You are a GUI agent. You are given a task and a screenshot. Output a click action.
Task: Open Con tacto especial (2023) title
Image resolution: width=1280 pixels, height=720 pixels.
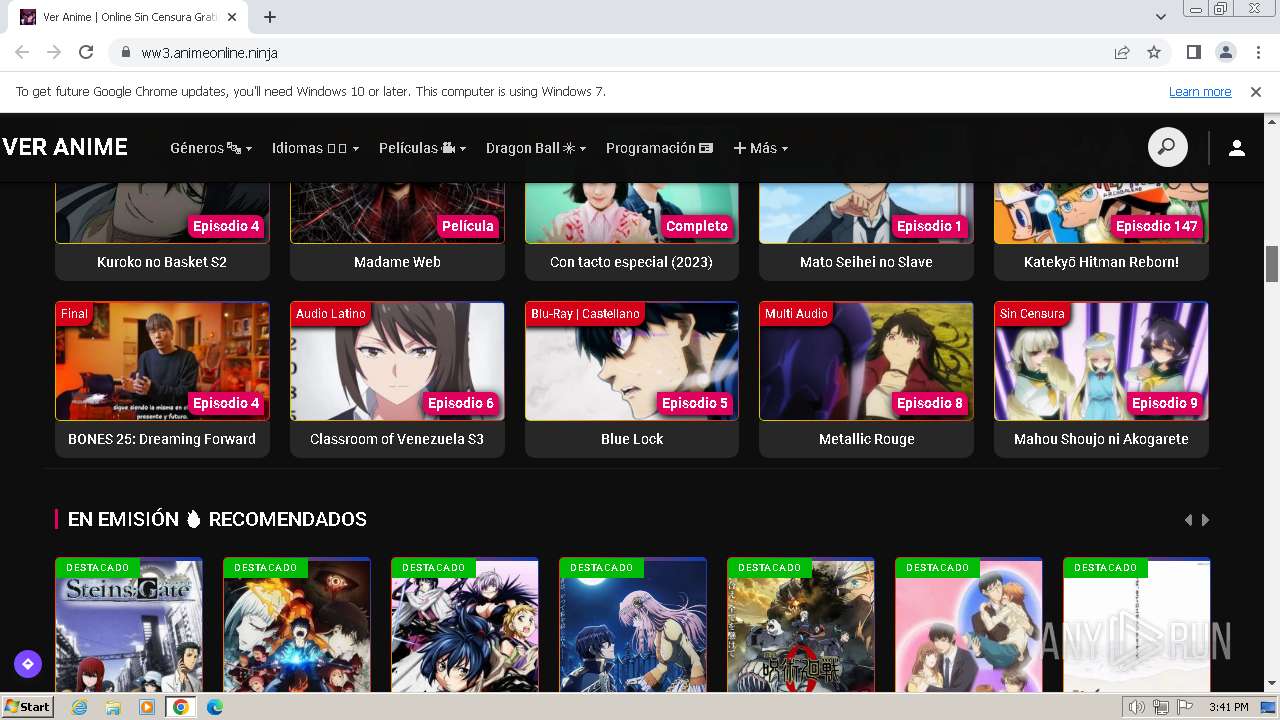(631, 262)
